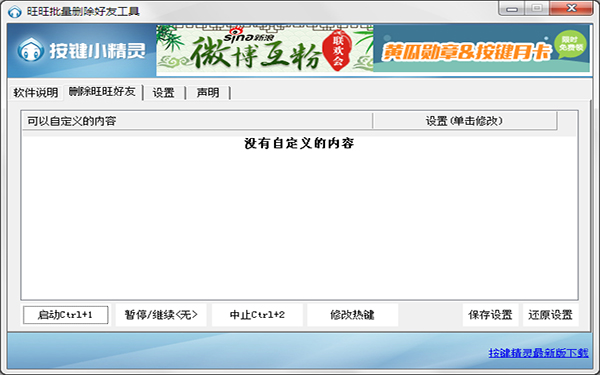Switch to the 设置 tab

[163, 93]
